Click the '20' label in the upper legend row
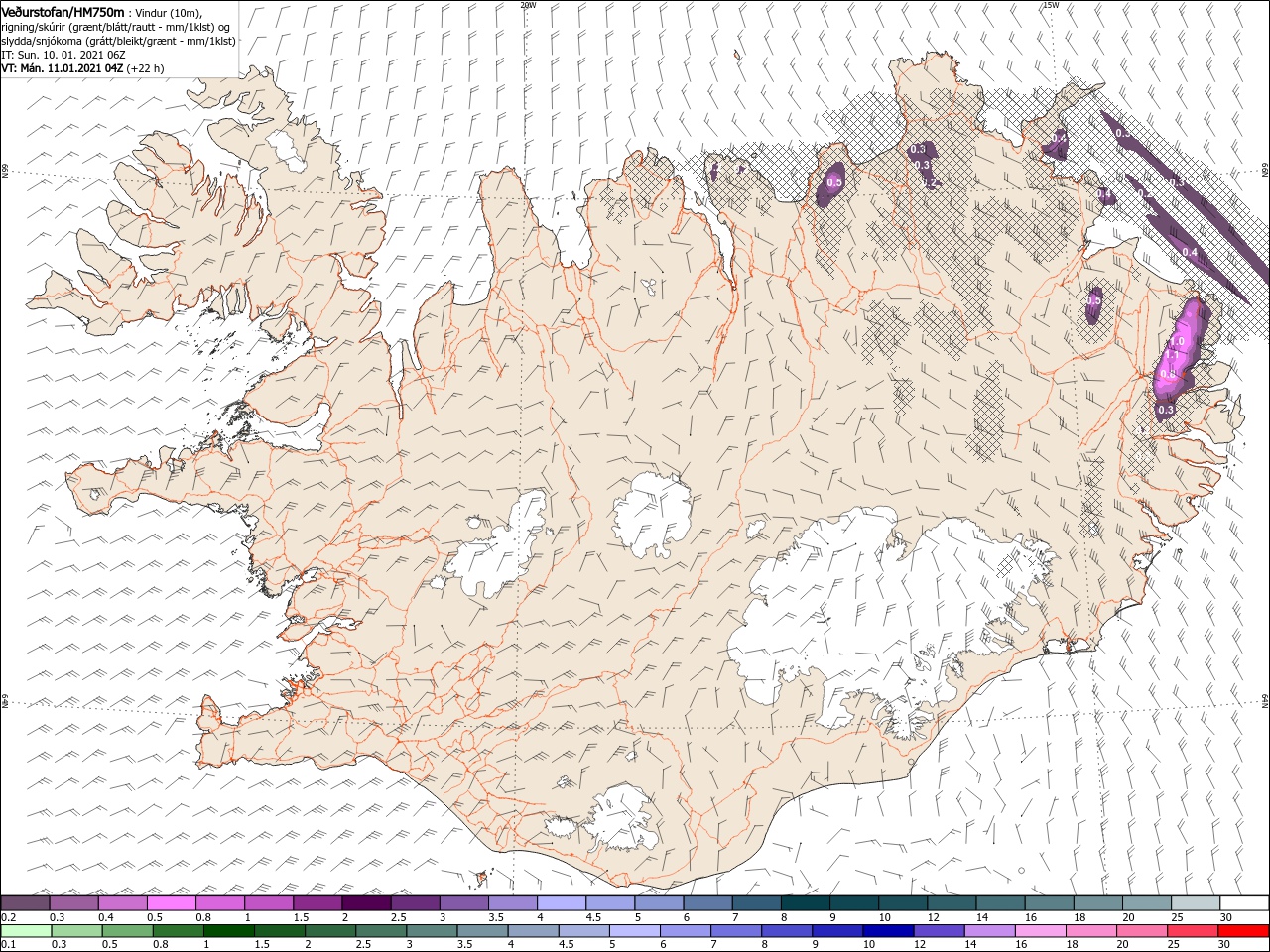Image resolution: width=1270 pixels, height=952 pixels. 1128,917
